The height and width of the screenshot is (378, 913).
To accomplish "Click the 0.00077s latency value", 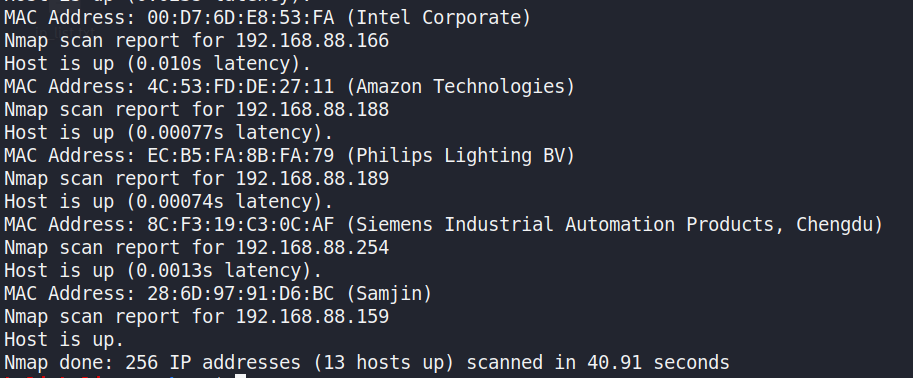I will point(180,132).
